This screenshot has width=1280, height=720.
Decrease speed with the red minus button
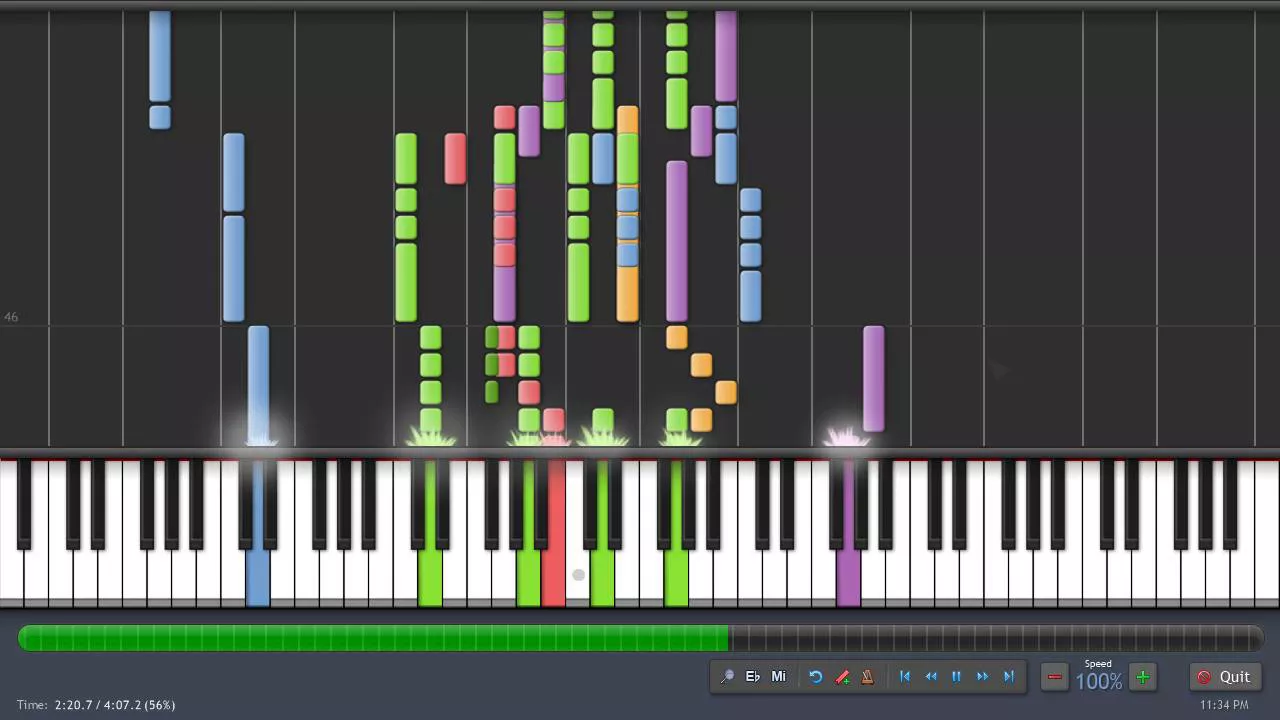1054,677
